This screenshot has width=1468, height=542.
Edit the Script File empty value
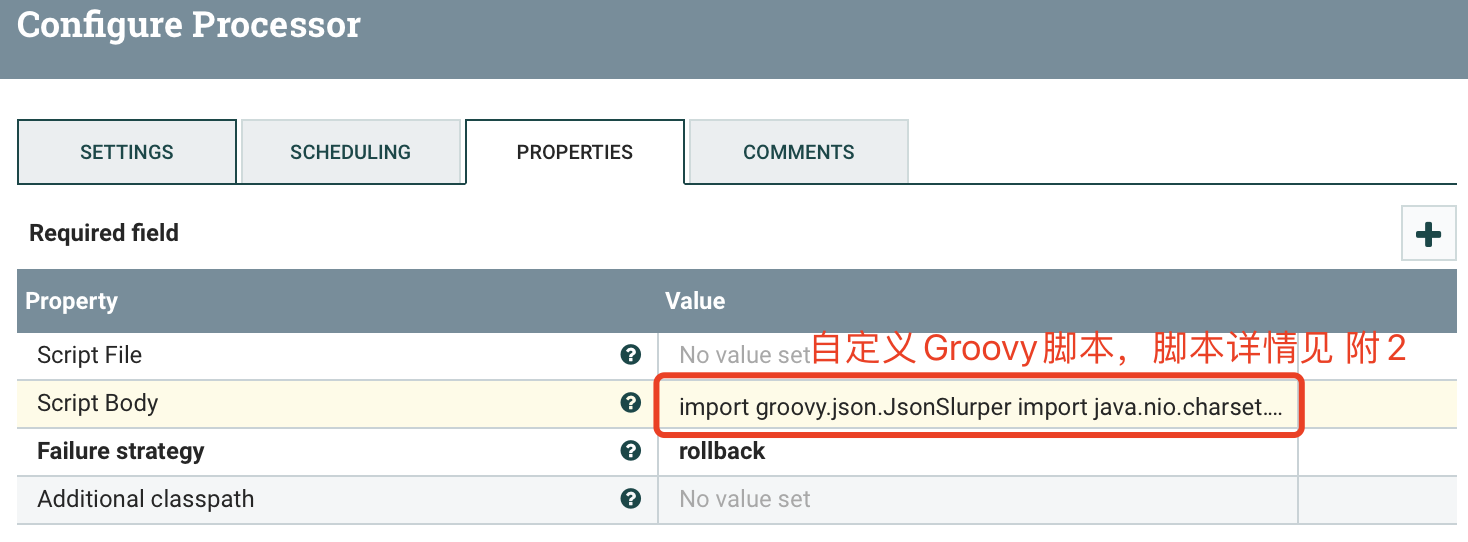pyautogui.click(x=978, y=355)
